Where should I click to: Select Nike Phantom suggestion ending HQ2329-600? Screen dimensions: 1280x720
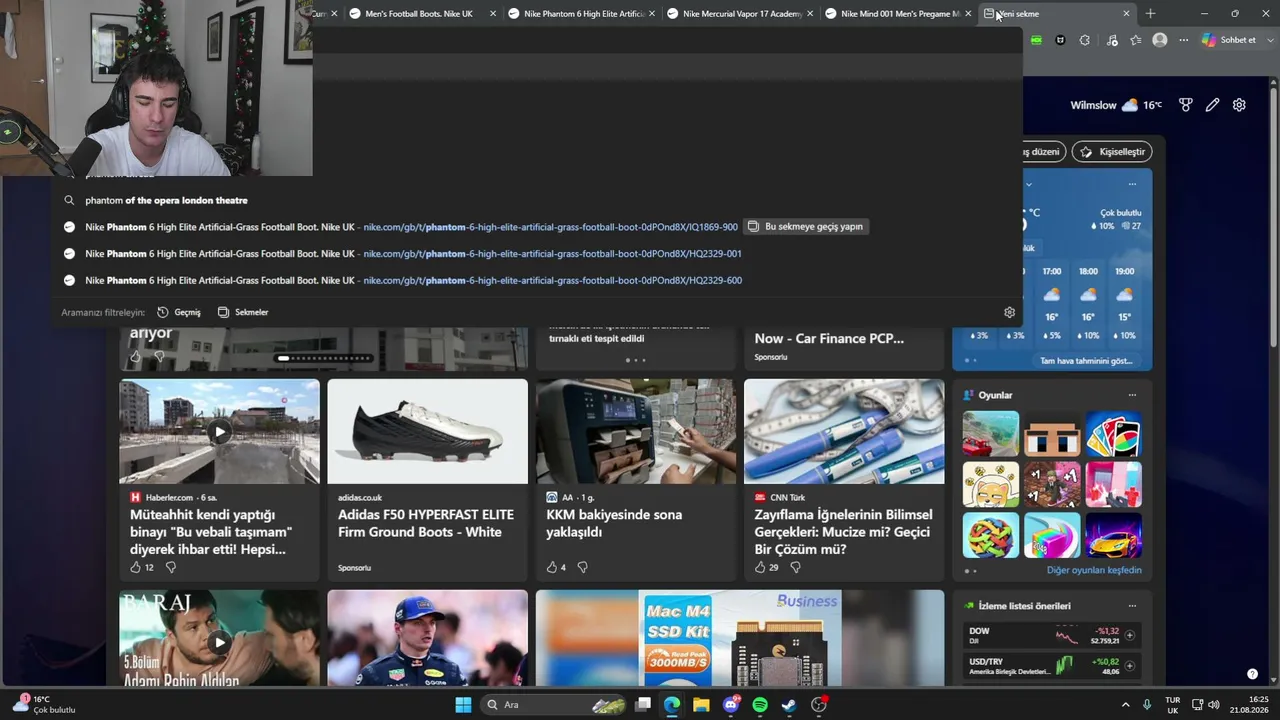click(538, 281)
